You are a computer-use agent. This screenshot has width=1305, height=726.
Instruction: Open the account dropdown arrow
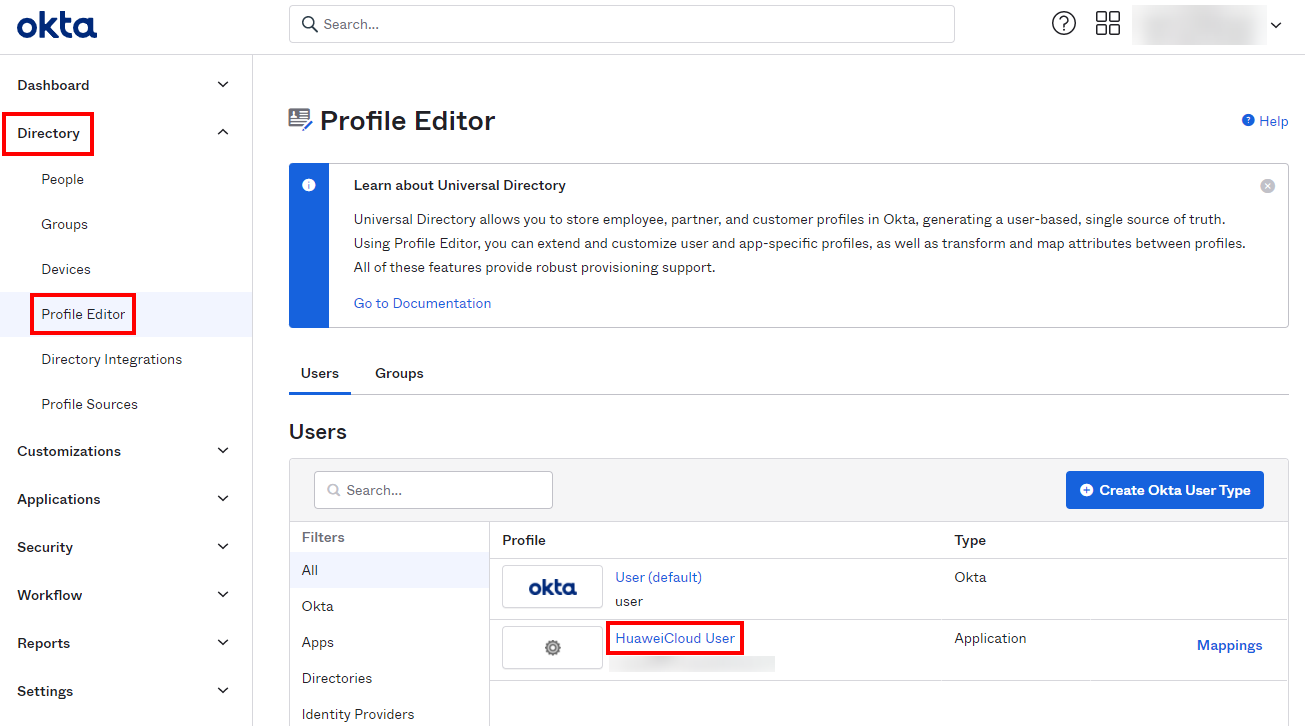pos(1275,25)
